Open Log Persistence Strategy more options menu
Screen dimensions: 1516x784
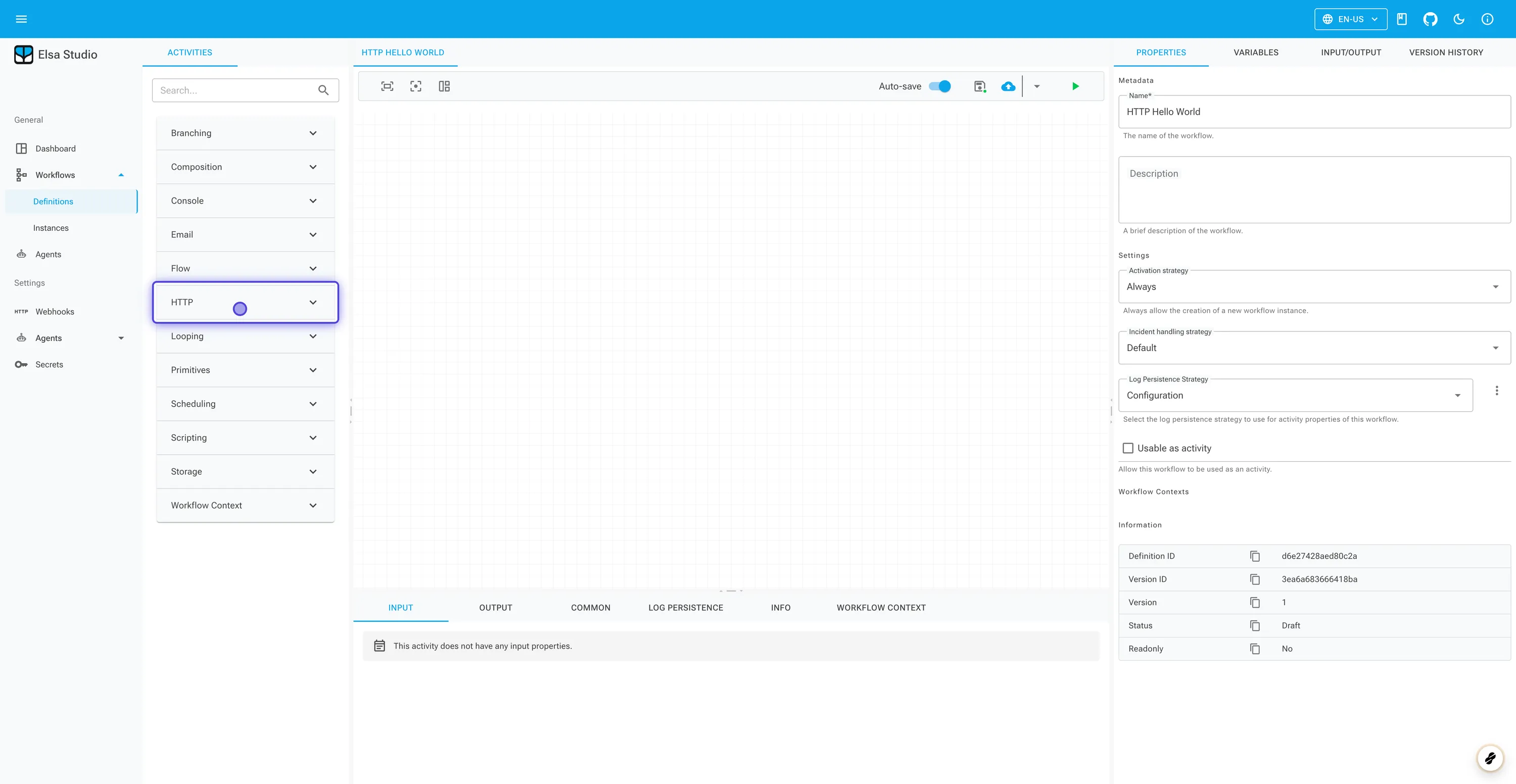(x=1497, y=390)
